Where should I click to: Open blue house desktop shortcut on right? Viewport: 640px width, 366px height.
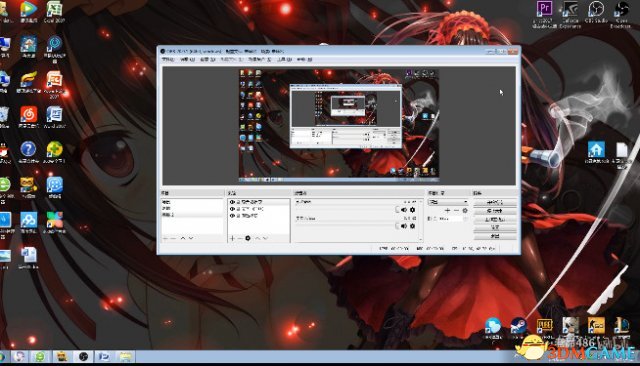(x=596, y=152)
